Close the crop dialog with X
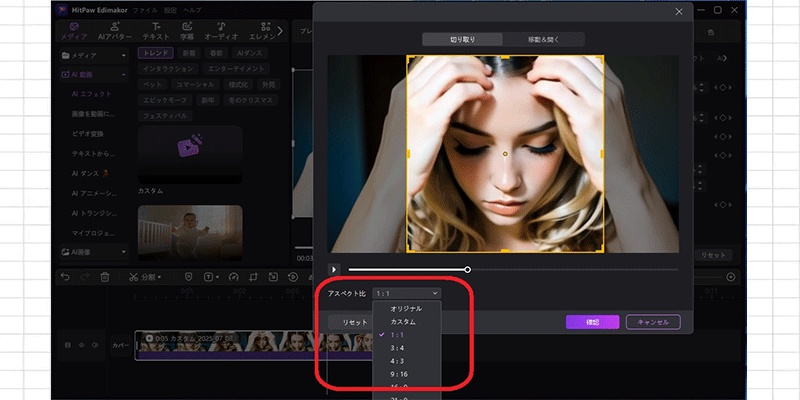Viewport: 800px width, 400px height. [x=679, y=12]
